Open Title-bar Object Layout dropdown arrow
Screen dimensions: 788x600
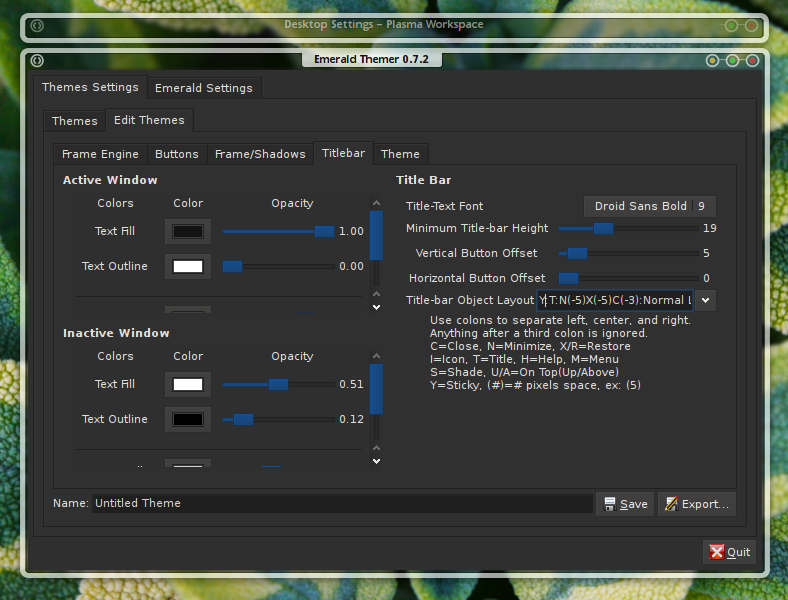(x=706, y=301)
